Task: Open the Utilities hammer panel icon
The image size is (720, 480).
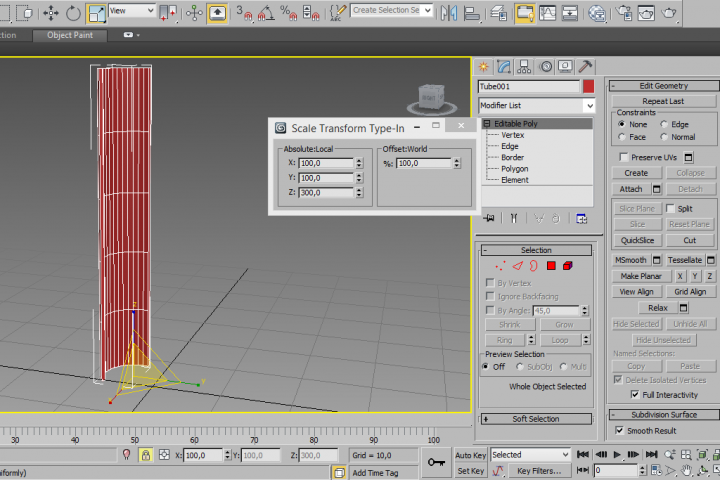Action: [x=585, y=67]
